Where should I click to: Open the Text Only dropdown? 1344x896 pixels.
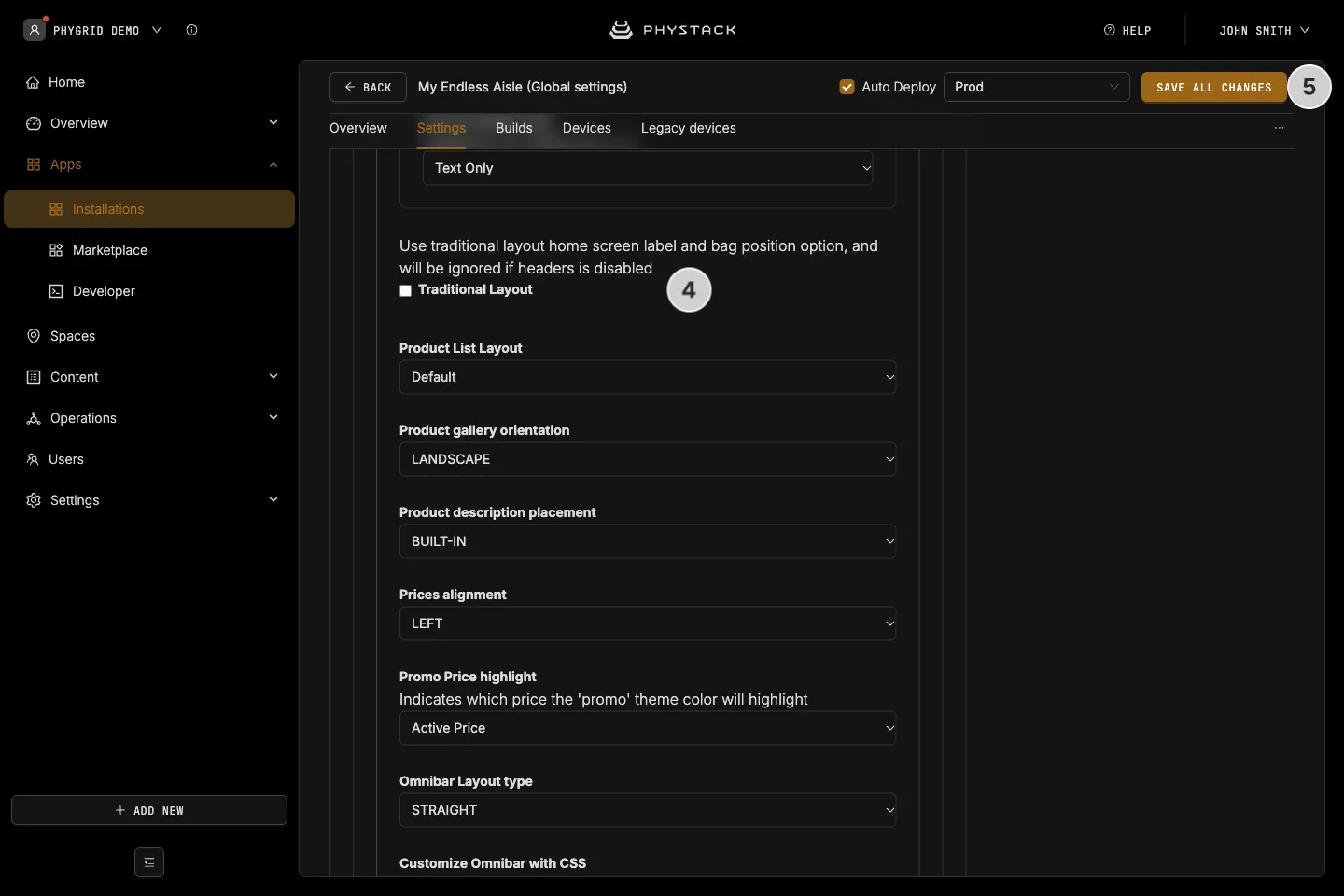pos(648,168)
